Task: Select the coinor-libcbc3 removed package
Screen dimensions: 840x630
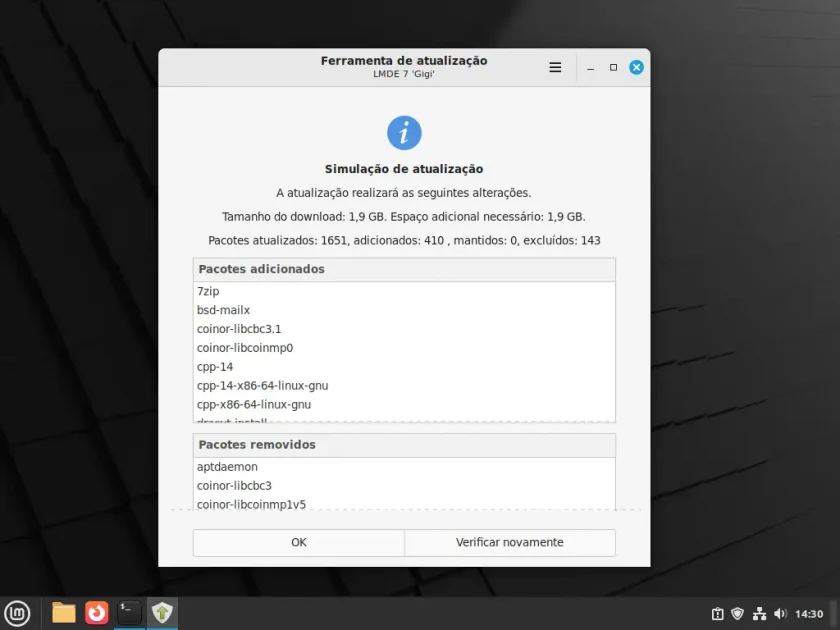Action: click(x=404, y=486)
